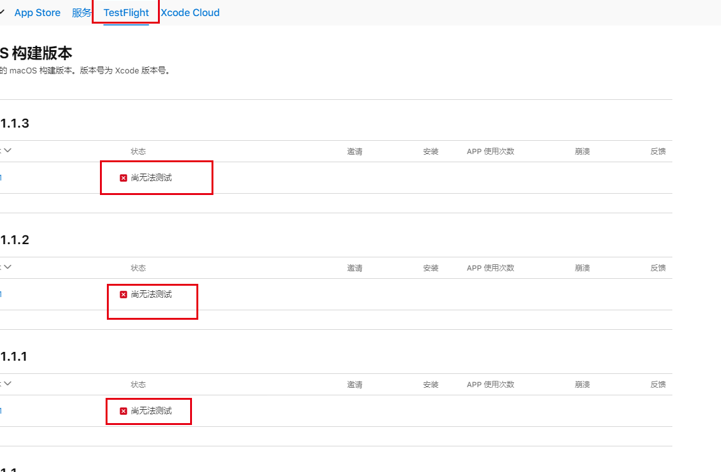Click APP 使用次数 column header in 1.1.3 table

(490, 152)
